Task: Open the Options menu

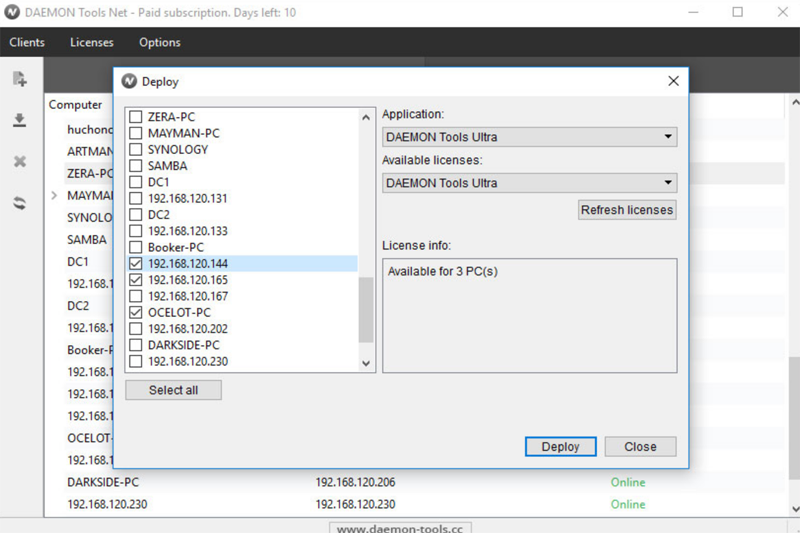Action: [160, 42]
